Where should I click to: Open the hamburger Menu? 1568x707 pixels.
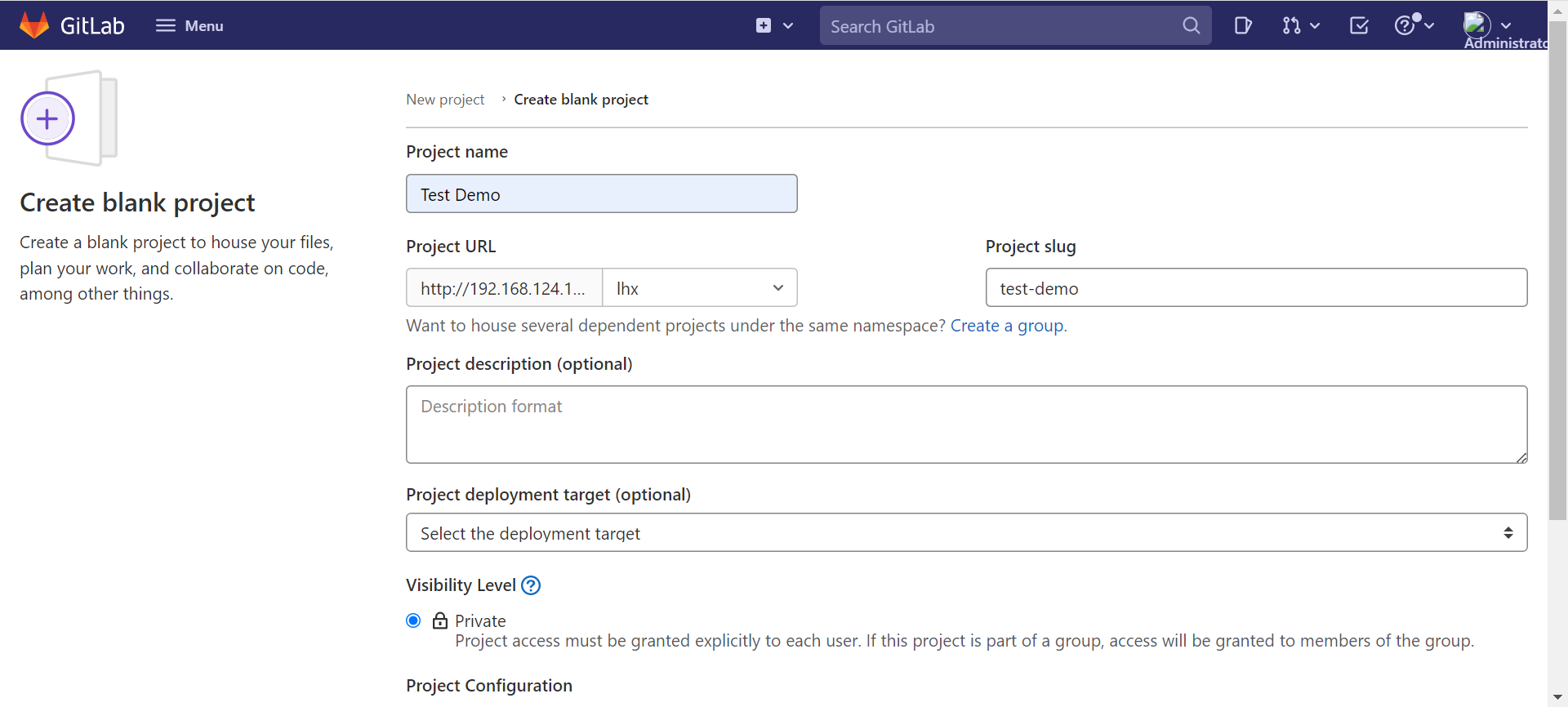point(189,25)
